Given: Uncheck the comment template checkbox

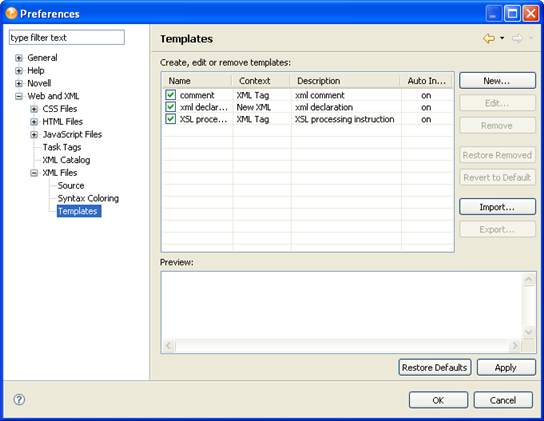Looking at the screenshot, I should coord(170,95).
